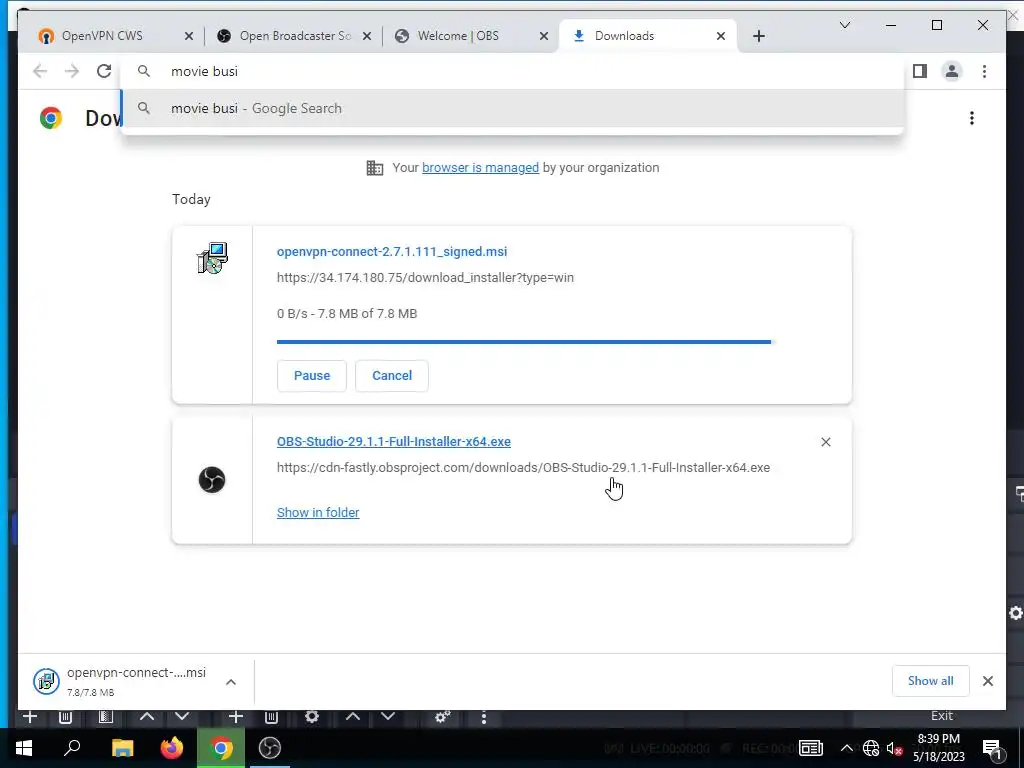Click the address bar text 'movie busi'
The height and width of the screenshot is (768, 1024).
coord(204,71)
